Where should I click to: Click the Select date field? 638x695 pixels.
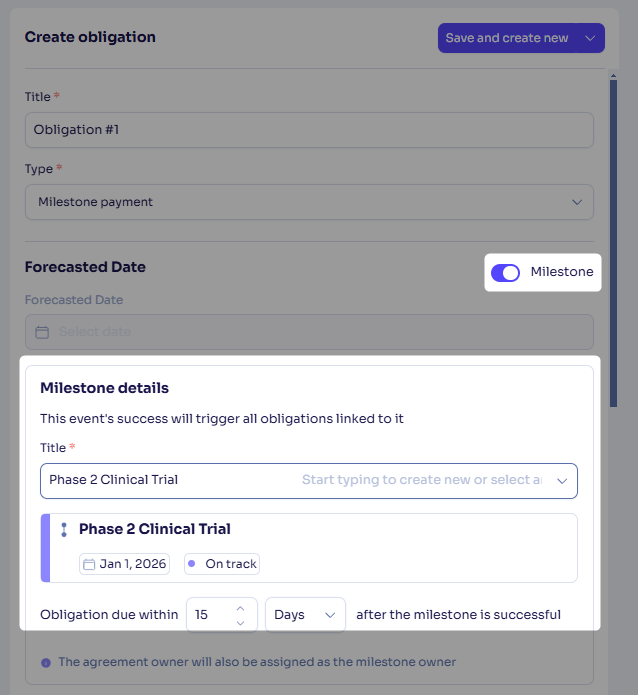(x=309, y=332)
